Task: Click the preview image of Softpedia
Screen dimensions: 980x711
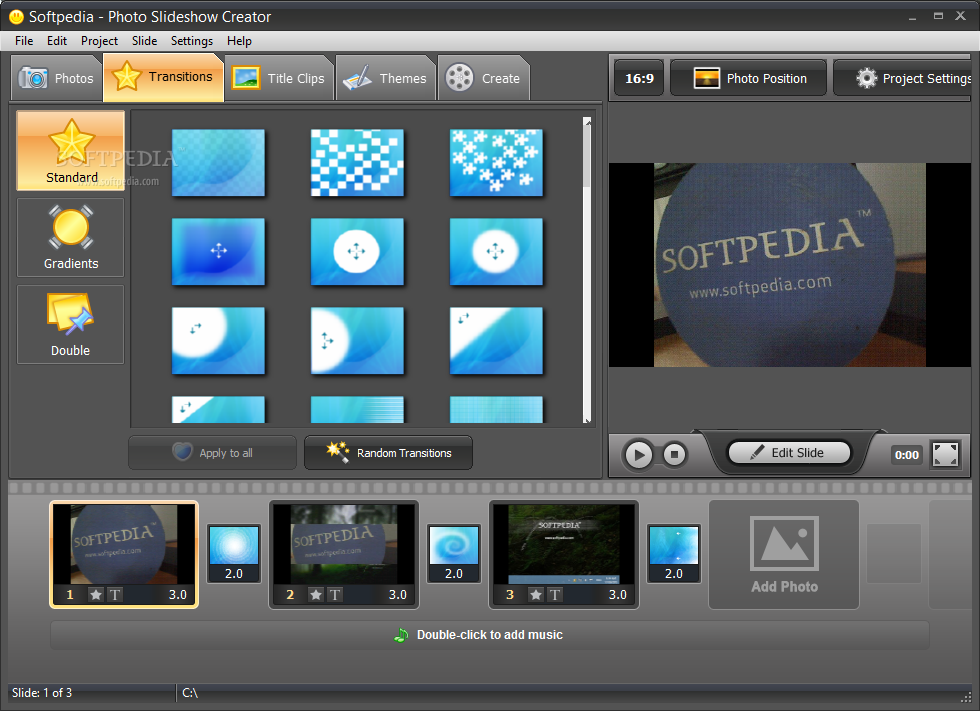Action: pos(789,265)
